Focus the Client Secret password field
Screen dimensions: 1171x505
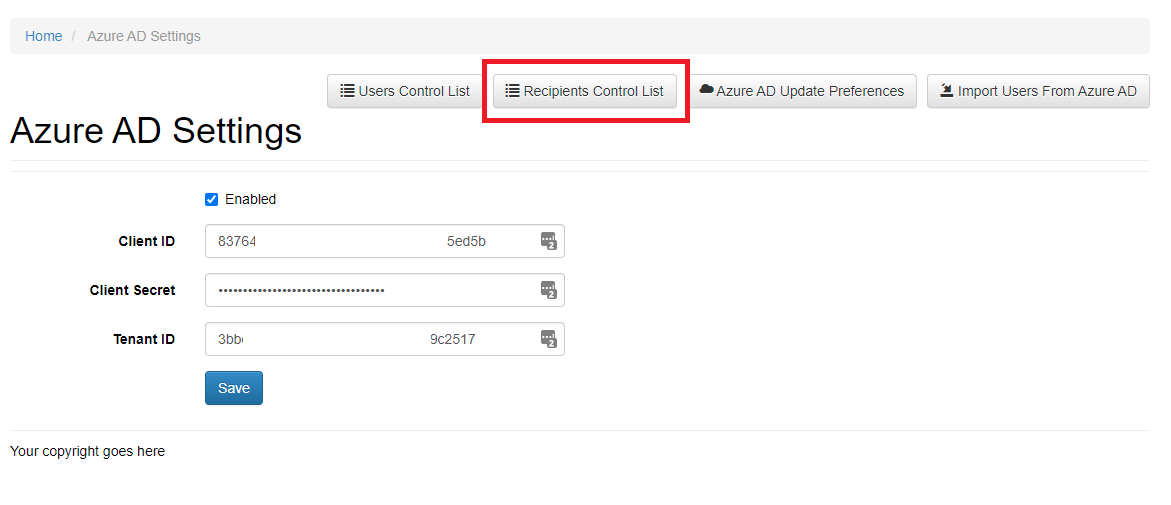370,290
